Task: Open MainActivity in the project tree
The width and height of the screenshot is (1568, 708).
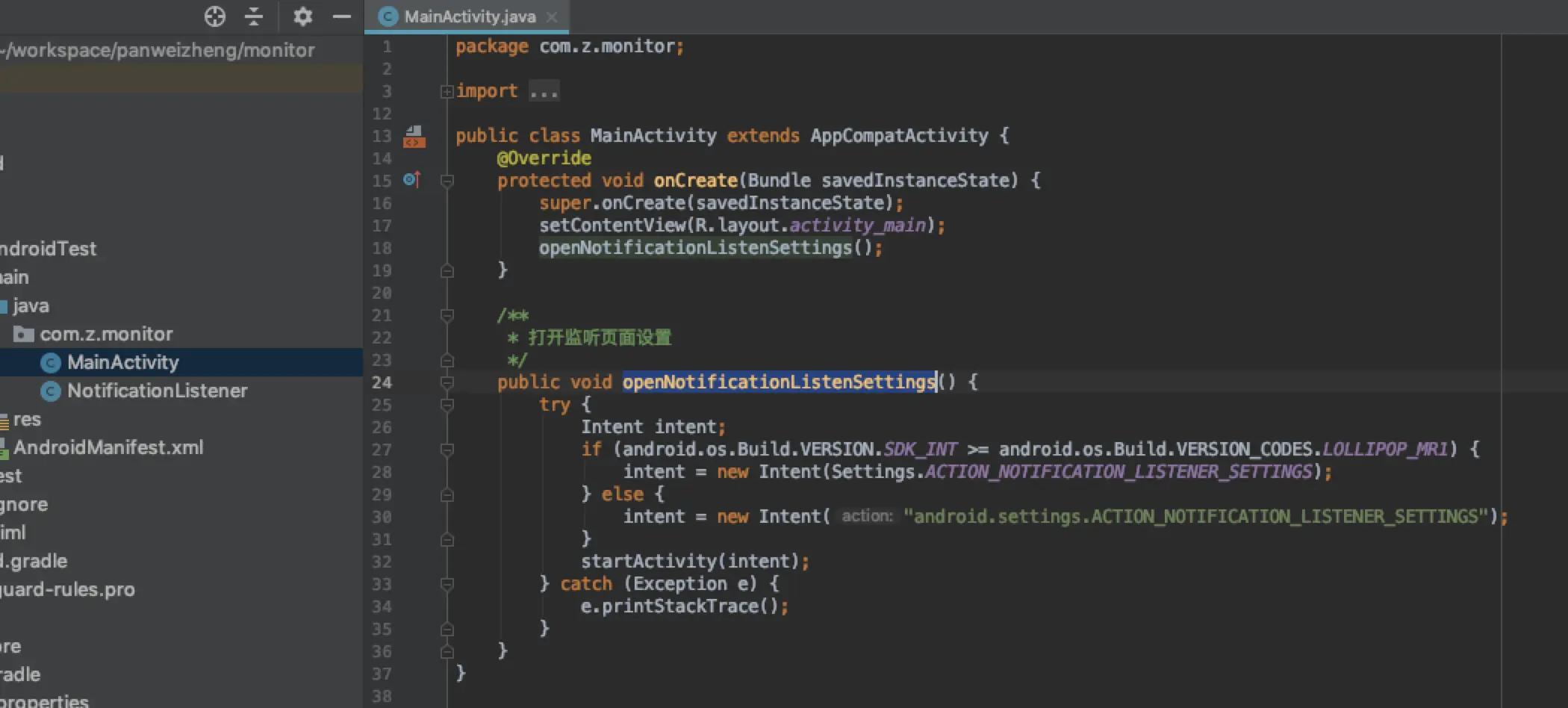Action: pyautogui.click(x=123, y=362)
